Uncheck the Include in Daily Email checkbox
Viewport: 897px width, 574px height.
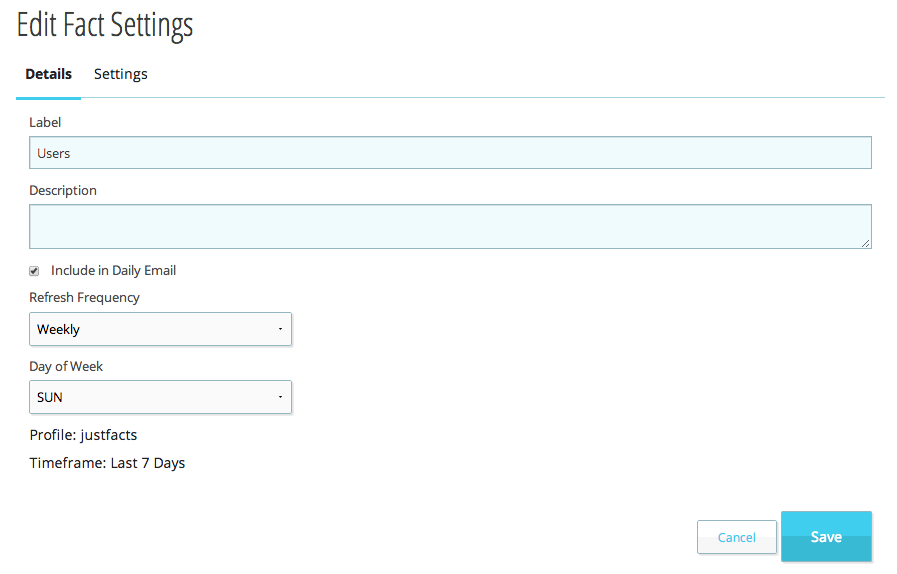(34, 271)
